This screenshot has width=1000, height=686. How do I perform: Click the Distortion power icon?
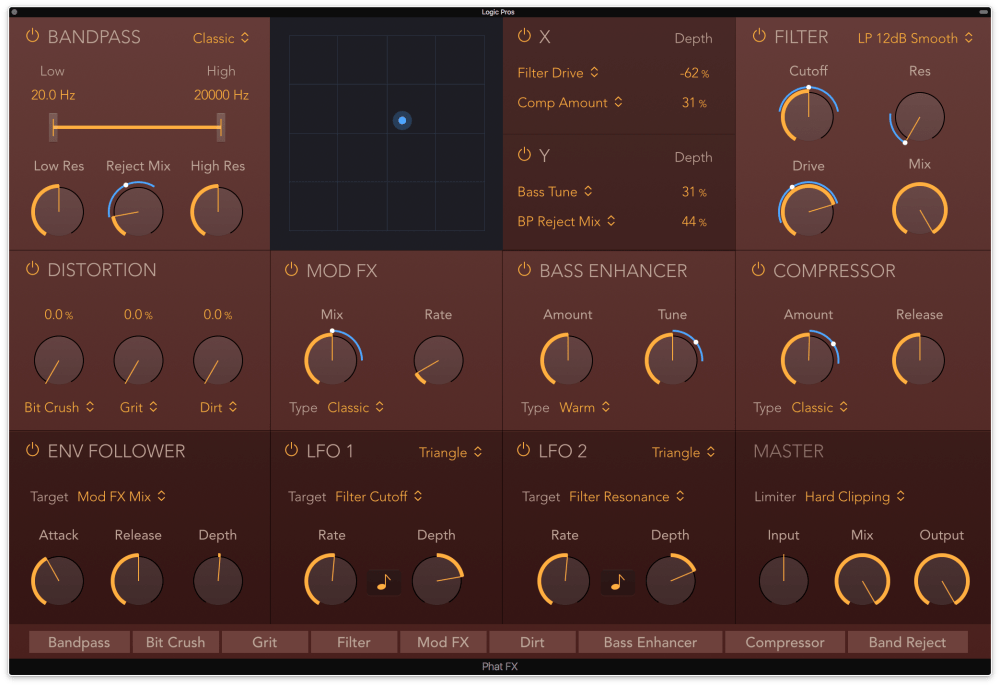click(32, 269)
